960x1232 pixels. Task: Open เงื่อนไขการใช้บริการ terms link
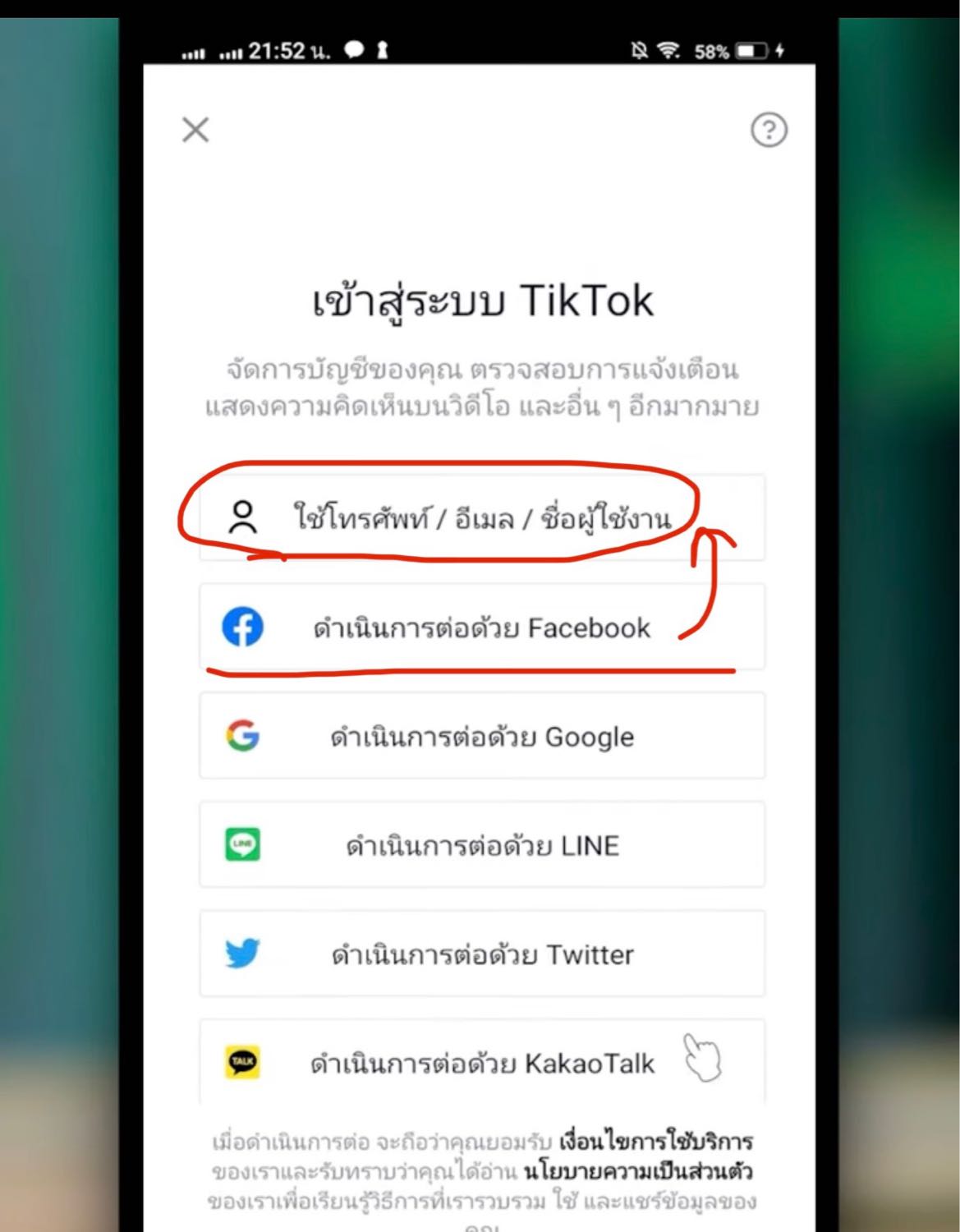coord(656,1142)
